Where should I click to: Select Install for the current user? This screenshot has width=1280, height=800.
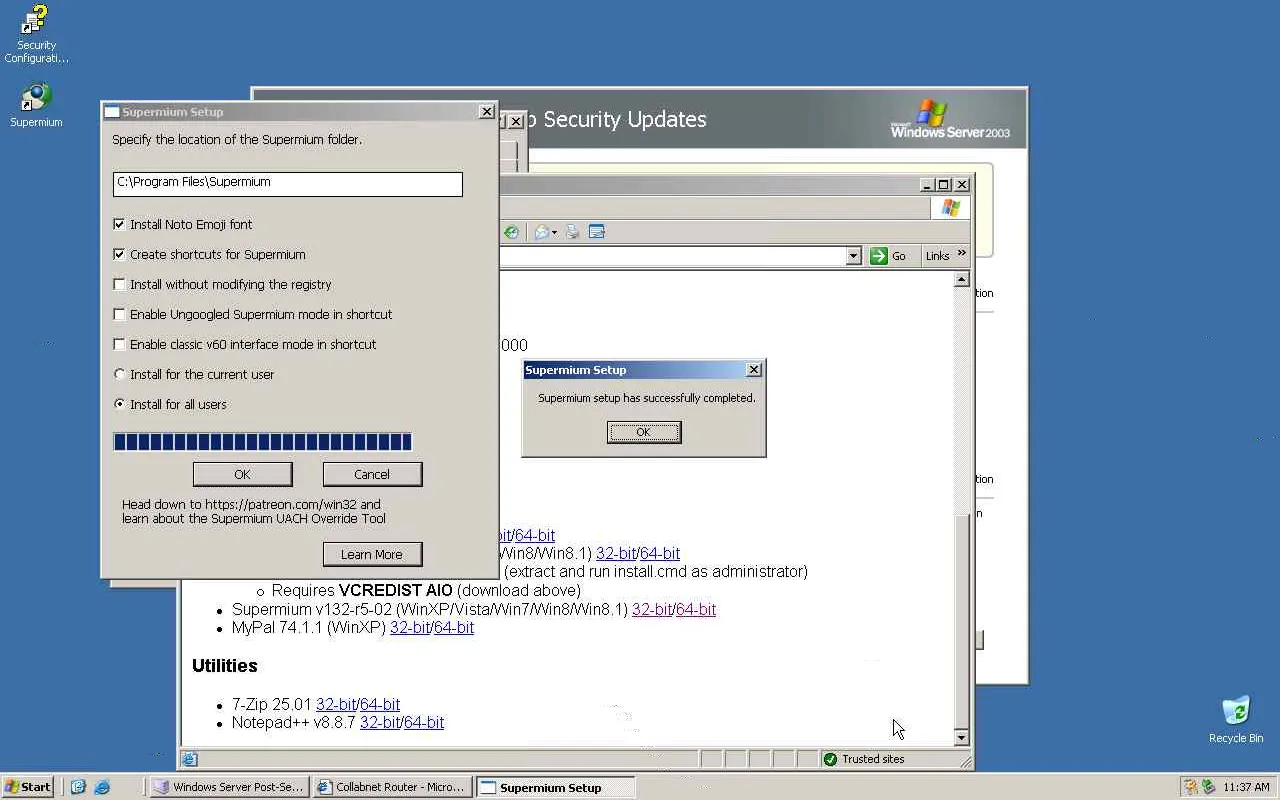coord(119,375)
